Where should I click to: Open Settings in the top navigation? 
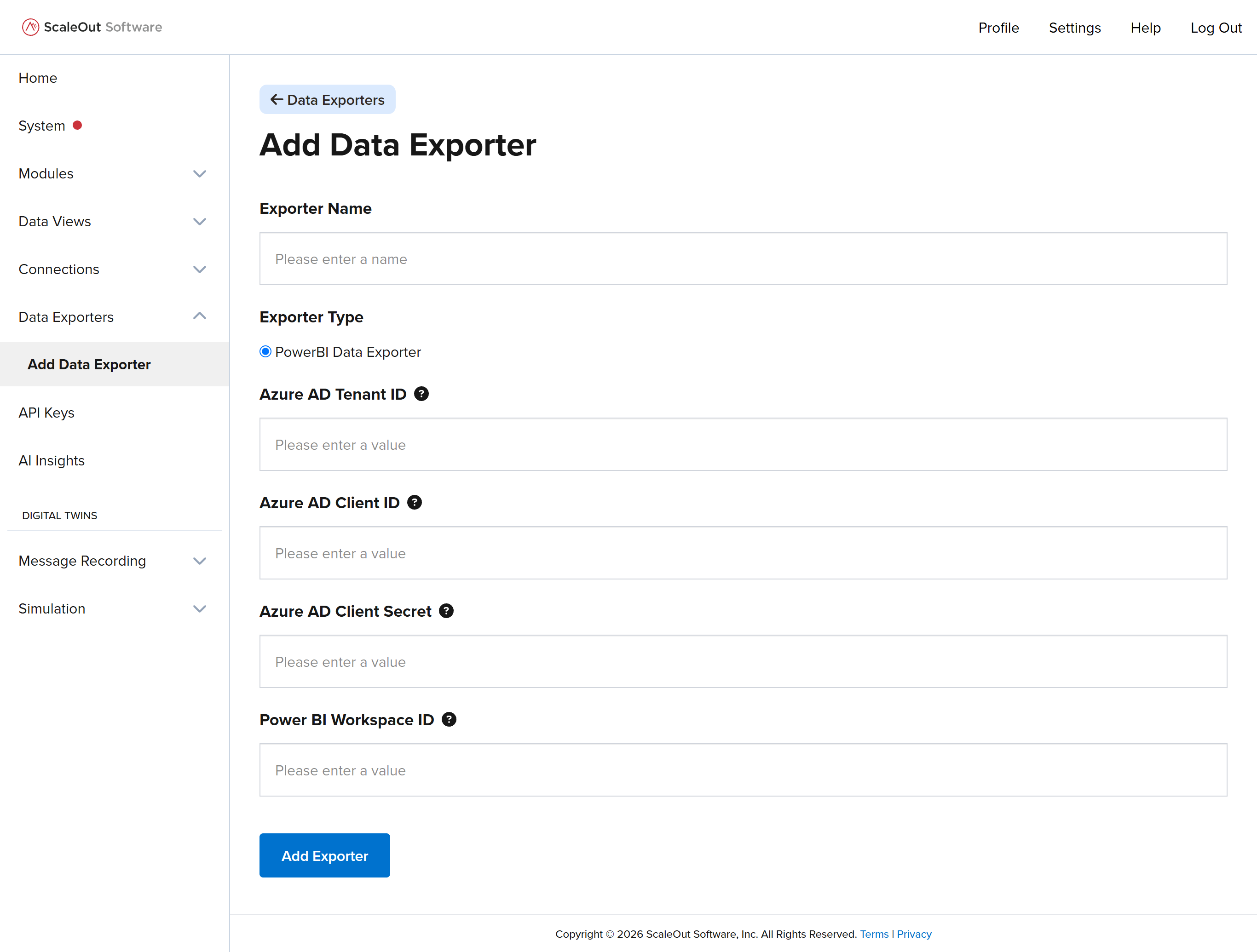pos(1075,28)
